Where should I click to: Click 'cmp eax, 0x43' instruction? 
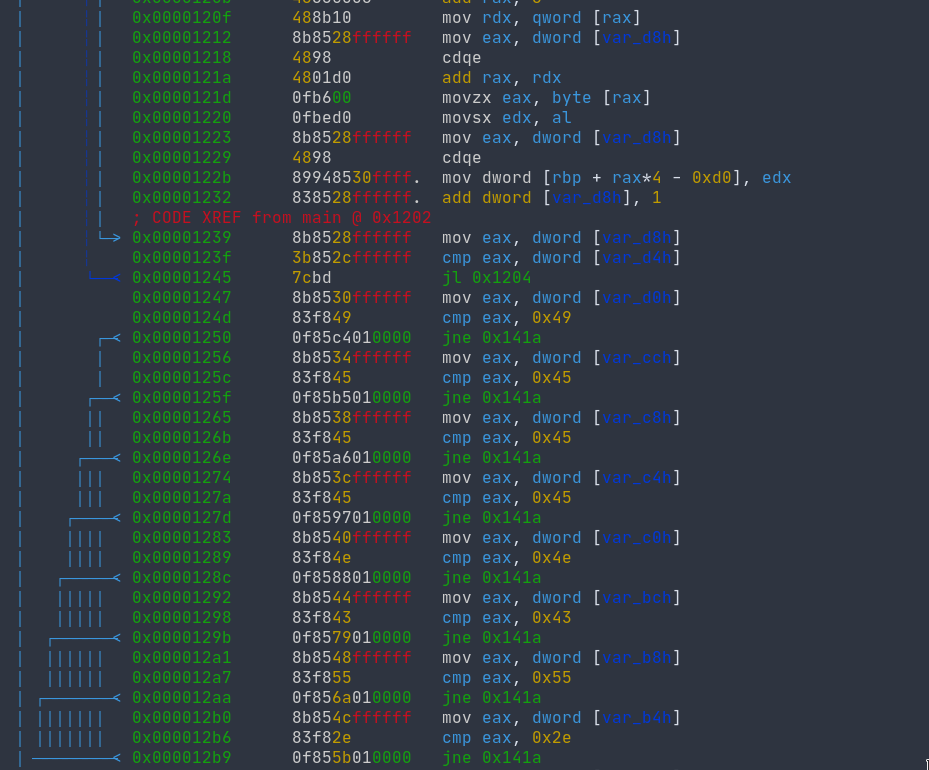[507, 618]
